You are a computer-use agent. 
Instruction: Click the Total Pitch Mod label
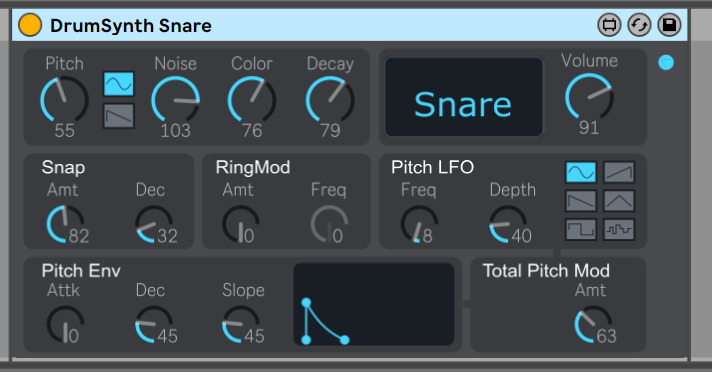coord(546,271)
